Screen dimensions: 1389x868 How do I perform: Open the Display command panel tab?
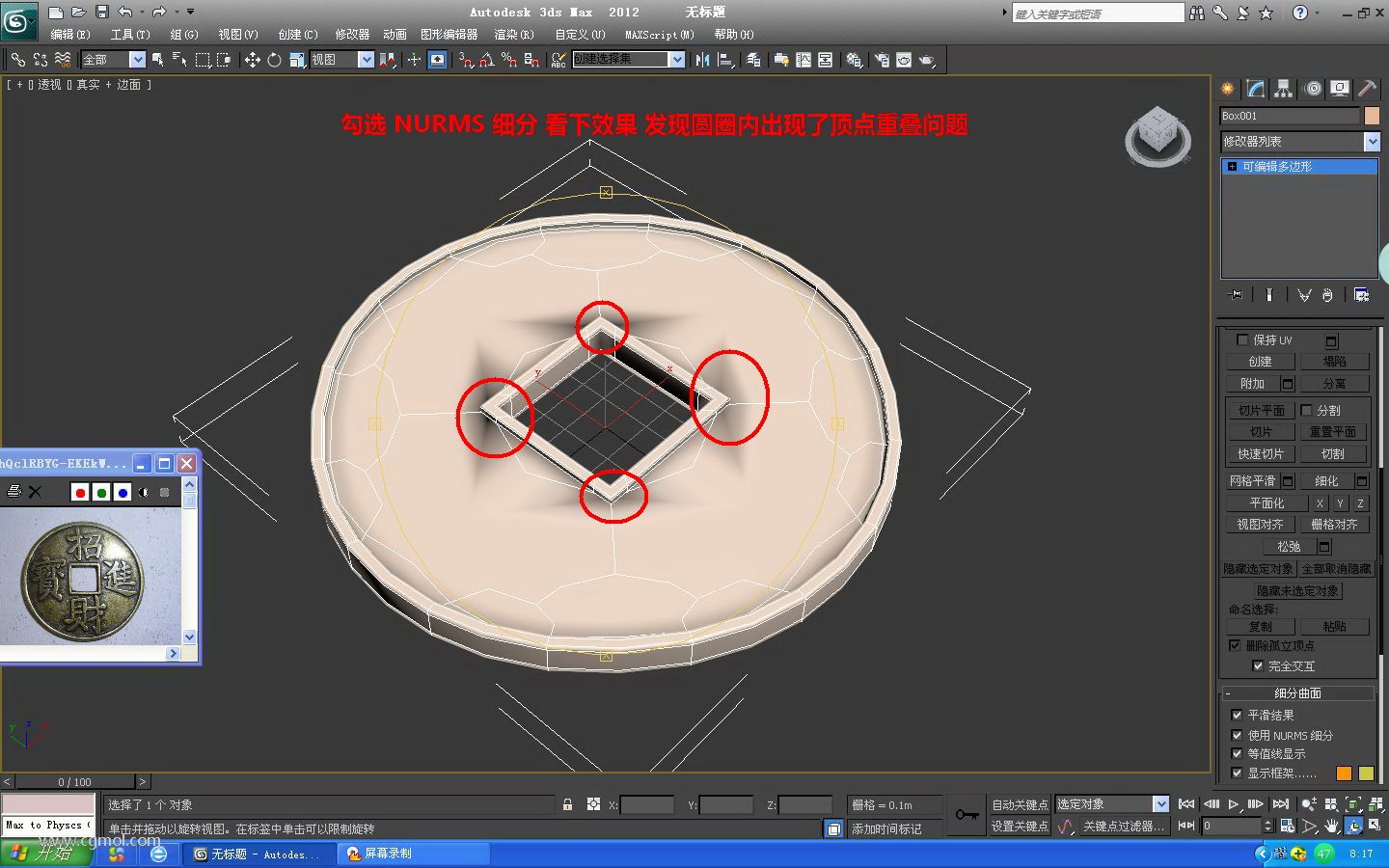1340,89
